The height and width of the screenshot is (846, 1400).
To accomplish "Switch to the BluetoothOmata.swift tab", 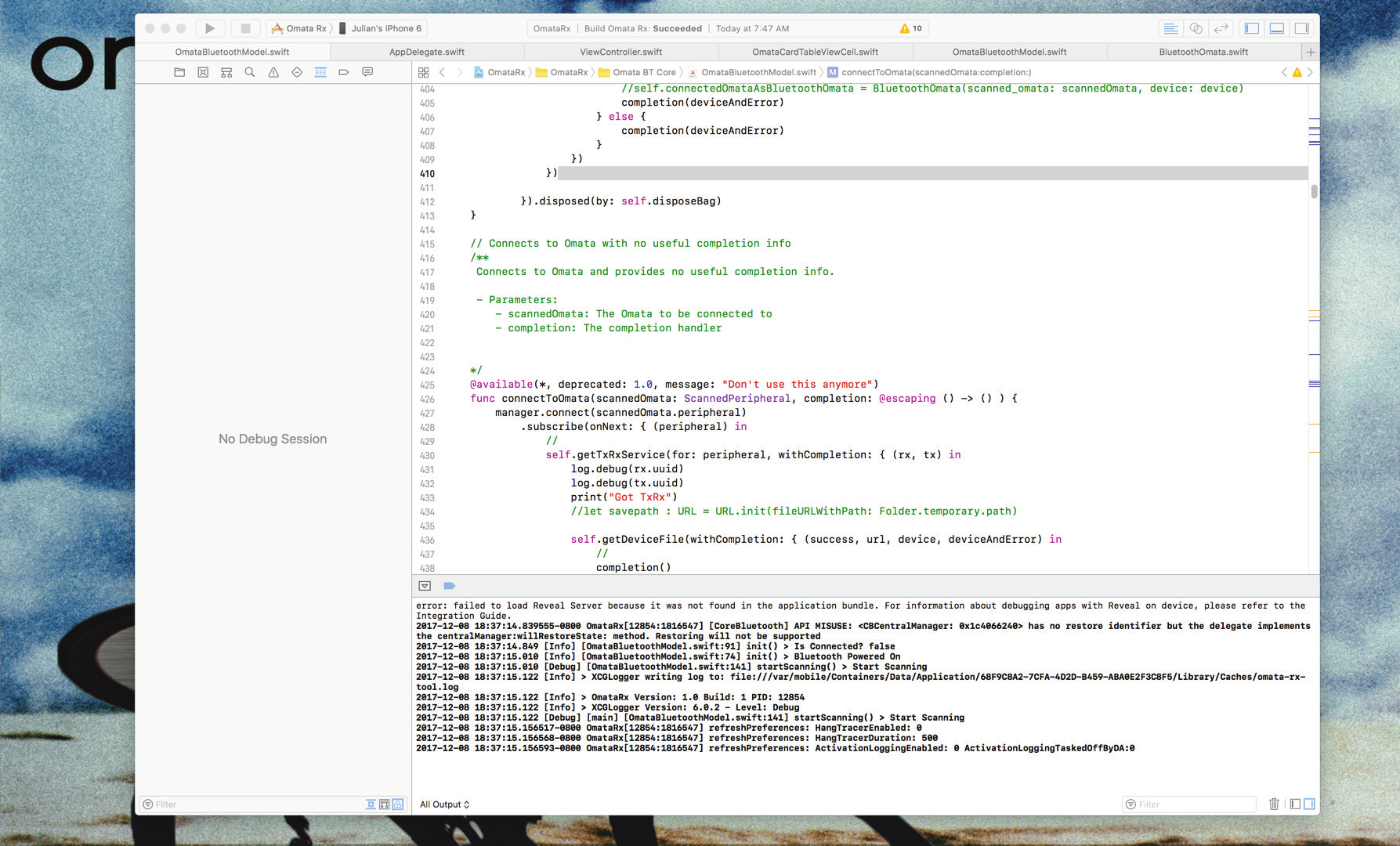I will coord(1203,52).
